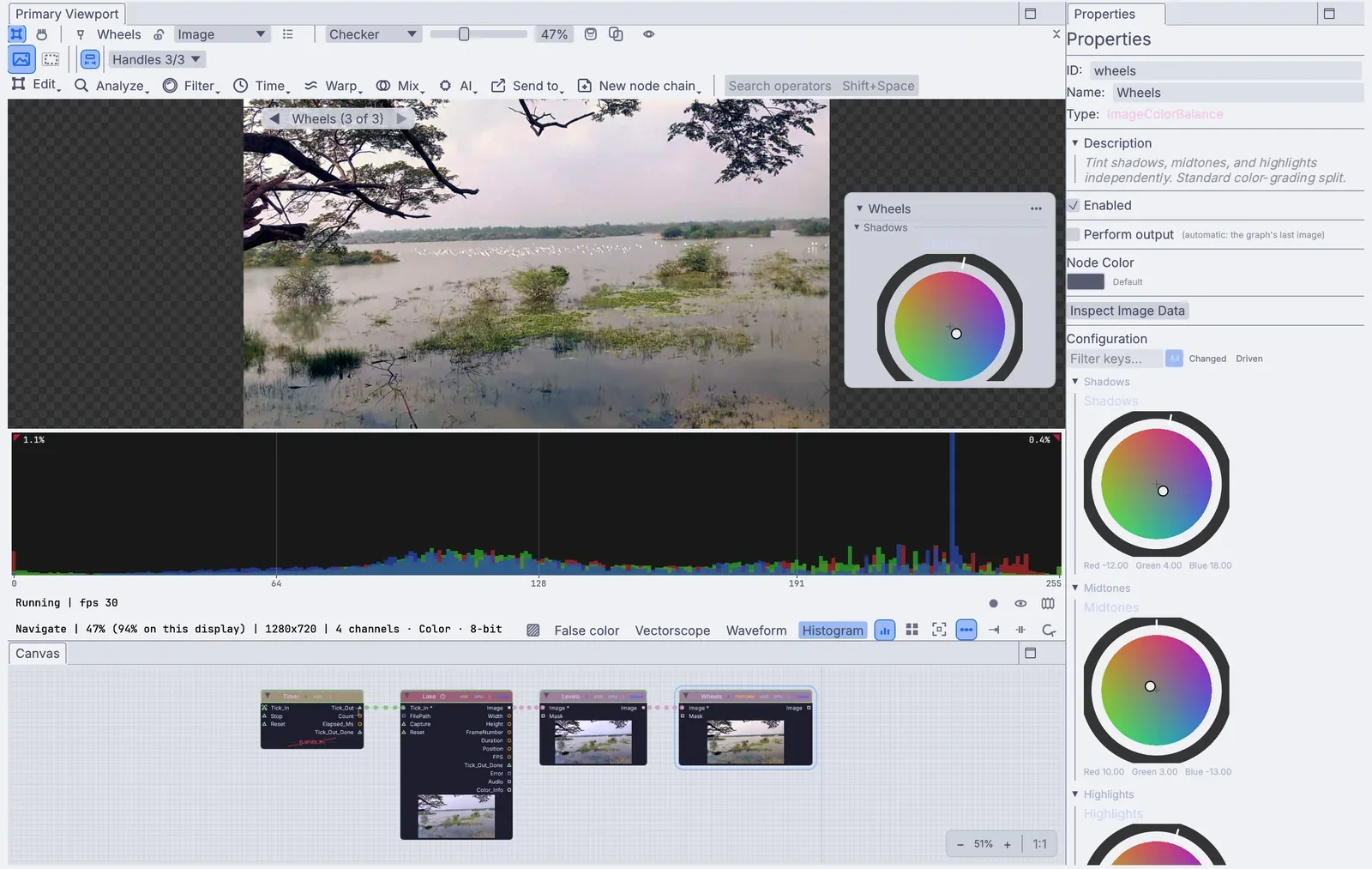This screenshot has width=1372, height=869.
Task: Open the Warp menu
Action: 333,86
